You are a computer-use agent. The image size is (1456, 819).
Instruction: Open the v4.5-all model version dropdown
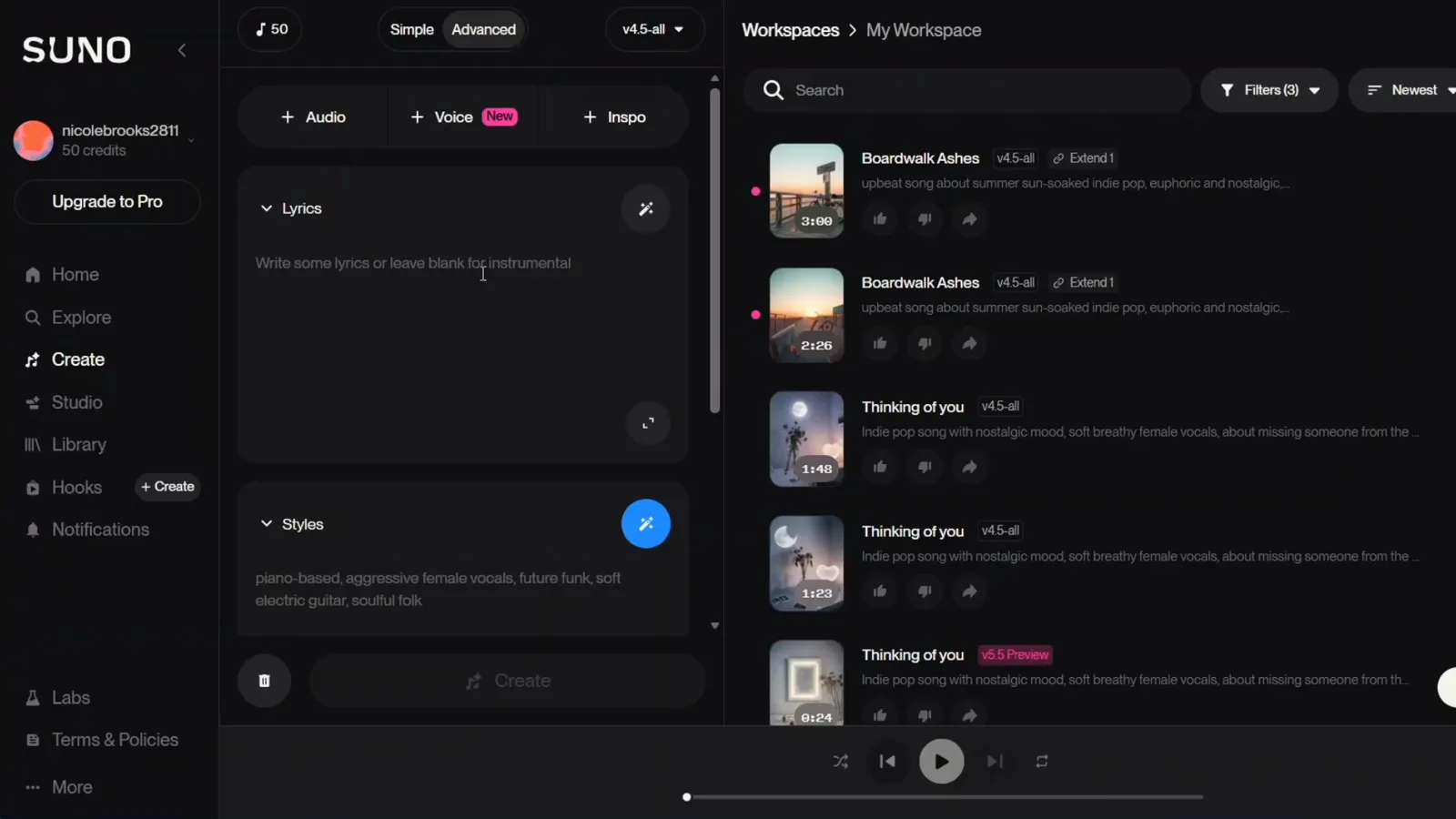pyautogui.click(x=654, y=29)
